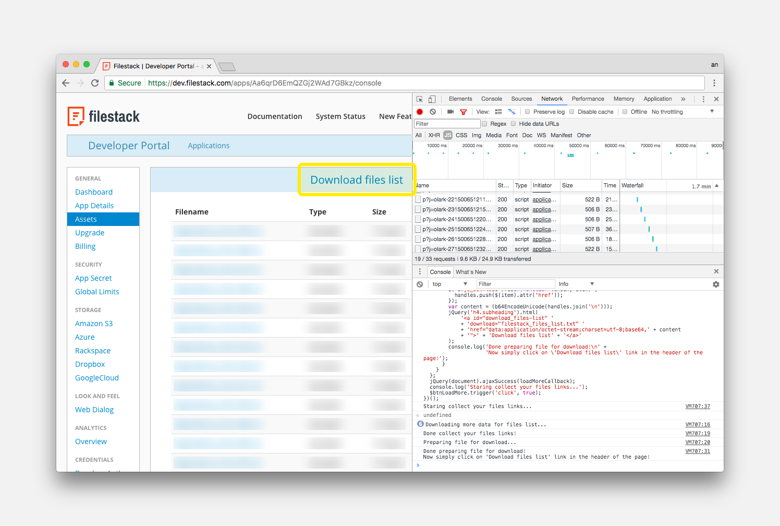Viewport: 780px width, 526px height.
Task: Open the Application tab
Action: (x=657, y=99)
